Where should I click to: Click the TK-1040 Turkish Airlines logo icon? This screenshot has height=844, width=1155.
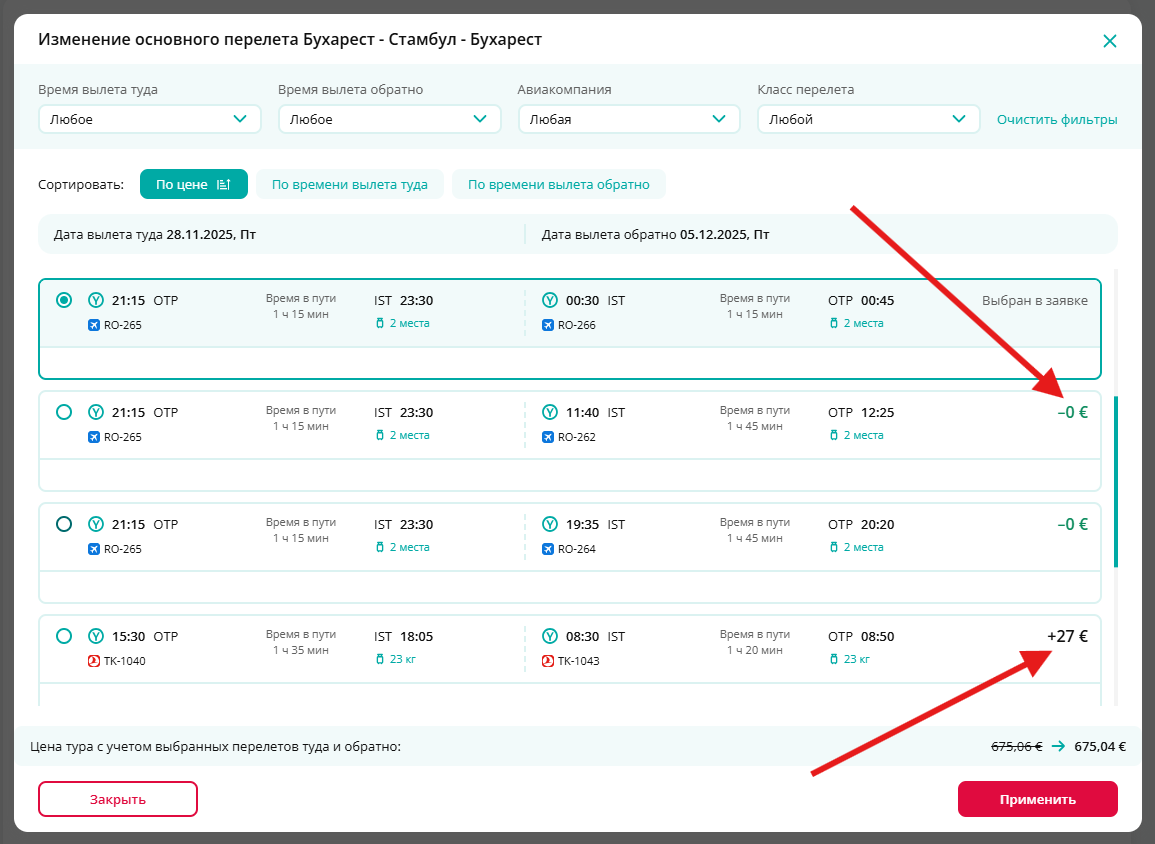coord(95,661)
